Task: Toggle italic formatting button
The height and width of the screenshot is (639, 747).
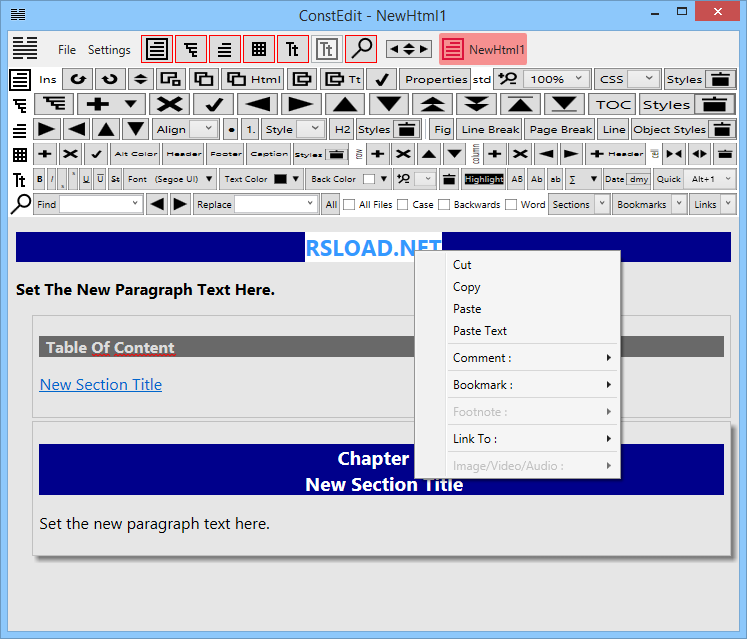Action: coord(52,179)
